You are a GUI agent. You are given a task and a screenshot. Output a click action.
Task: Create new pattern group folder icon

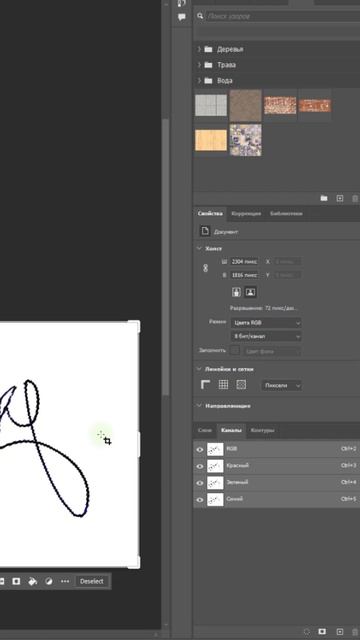click(x=324, y=198)
